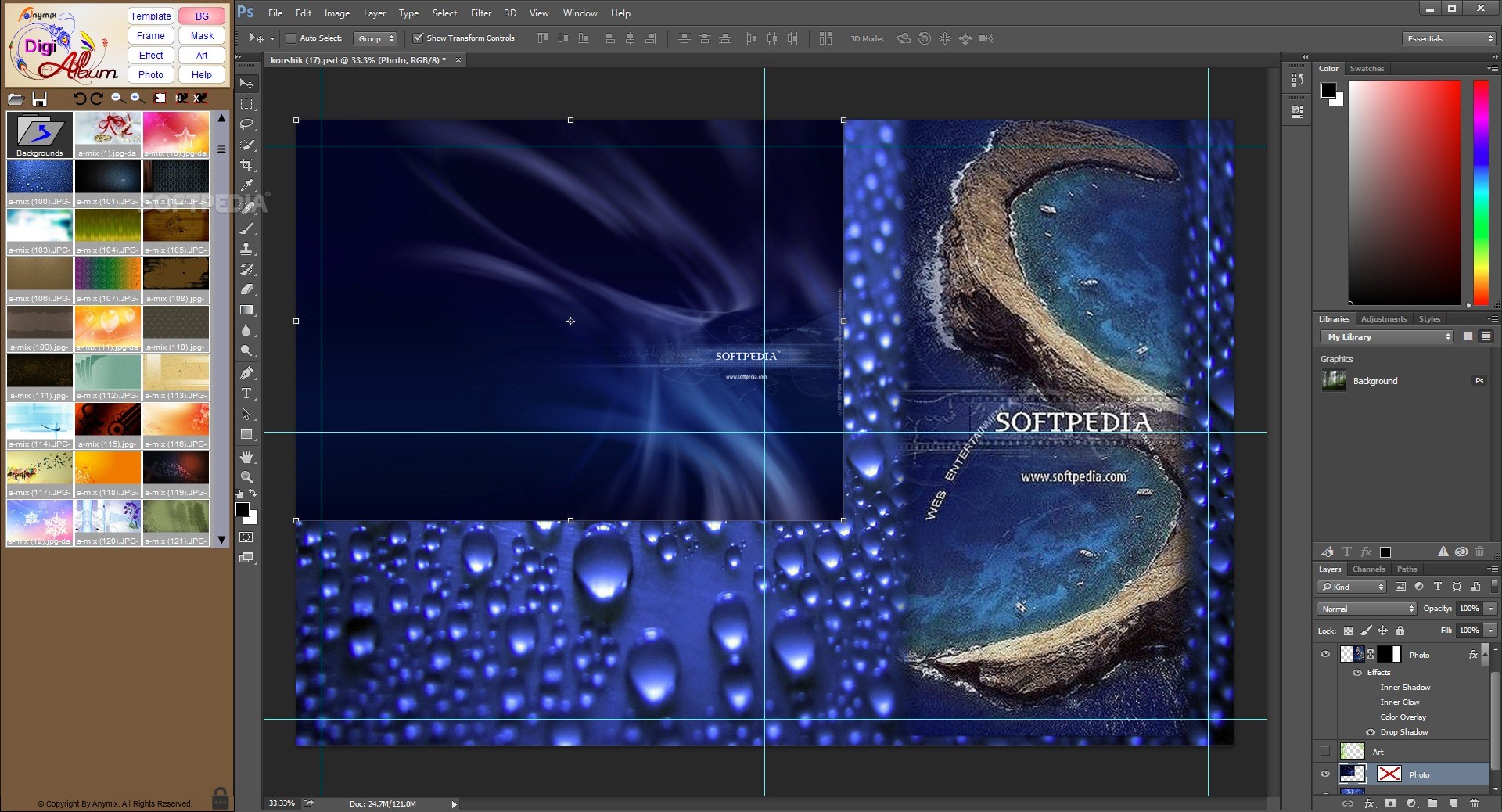Toggle visibility of layer Effects

(1357, 673)
